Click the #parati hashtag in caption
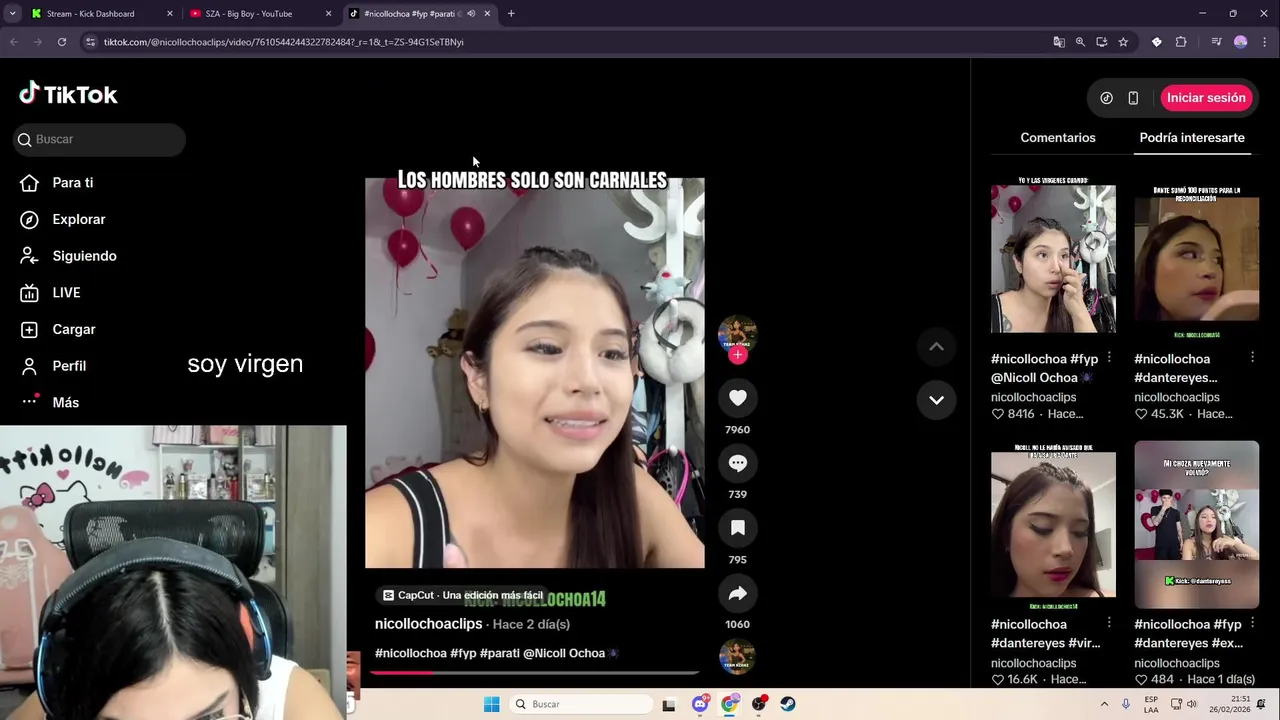Image resolution: width=1280 pixels, height=720 pixels. pyautogui.click(x=499, y=653)
